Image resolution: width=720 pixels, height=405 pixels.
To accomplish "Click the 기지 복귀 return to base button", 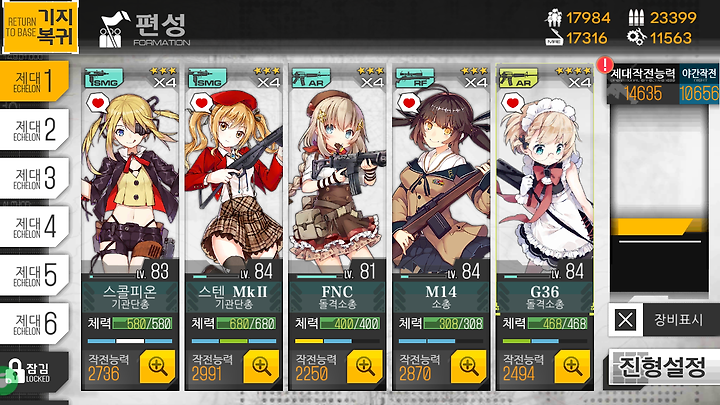I will click(x=40, y=28).
